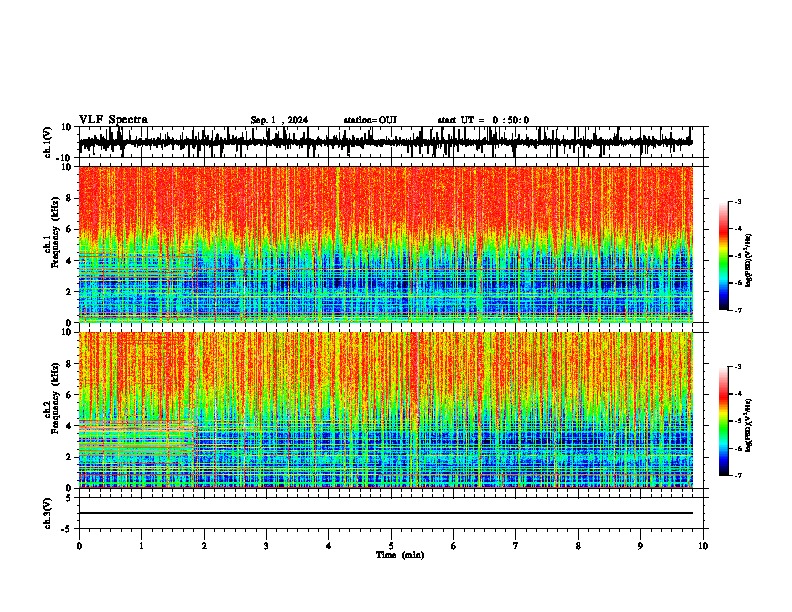Image resolution: width=792 pixels, height=612 pixels.
Task: Select the "start UT = 0 : 50: 0" text
Action: tap(483, 120)
